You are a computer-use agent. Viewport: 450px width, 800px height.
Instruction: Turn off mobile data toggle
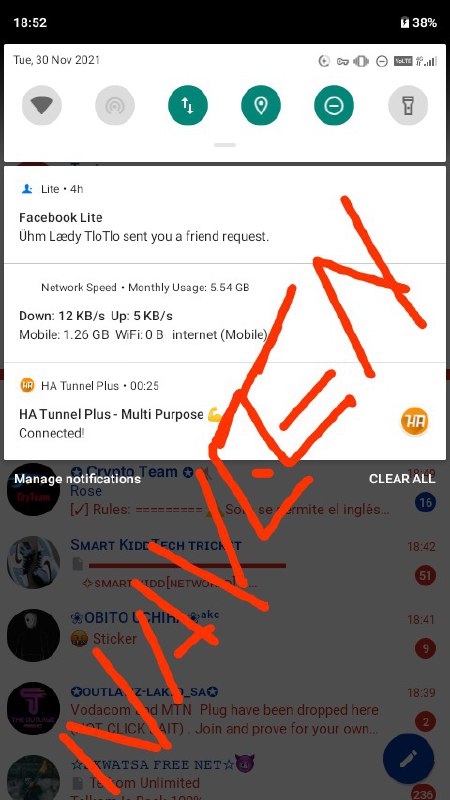[x=188, y=106]
